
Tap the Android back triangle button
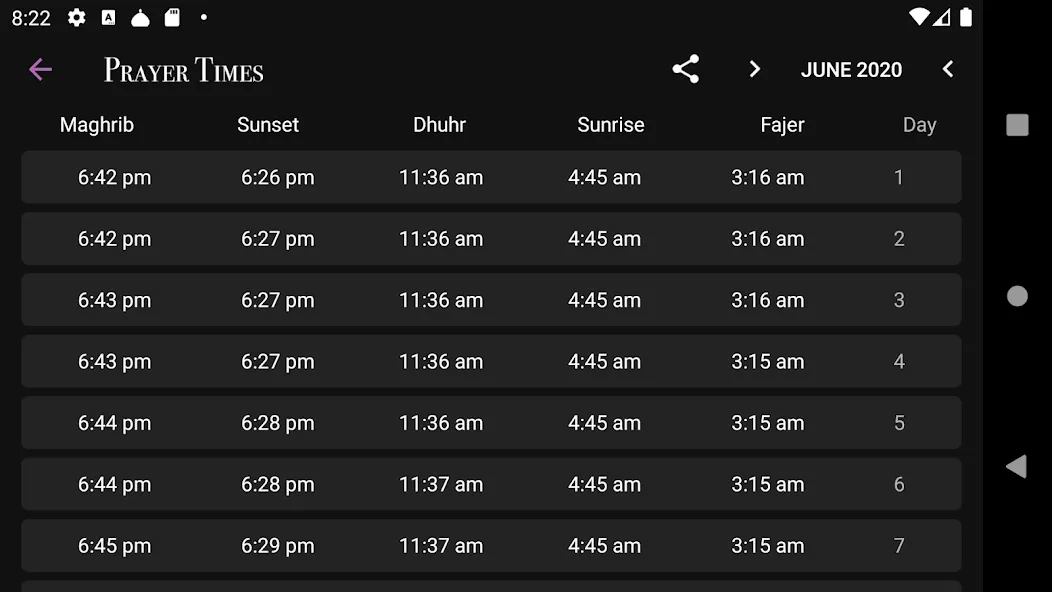click(1016, 466)
